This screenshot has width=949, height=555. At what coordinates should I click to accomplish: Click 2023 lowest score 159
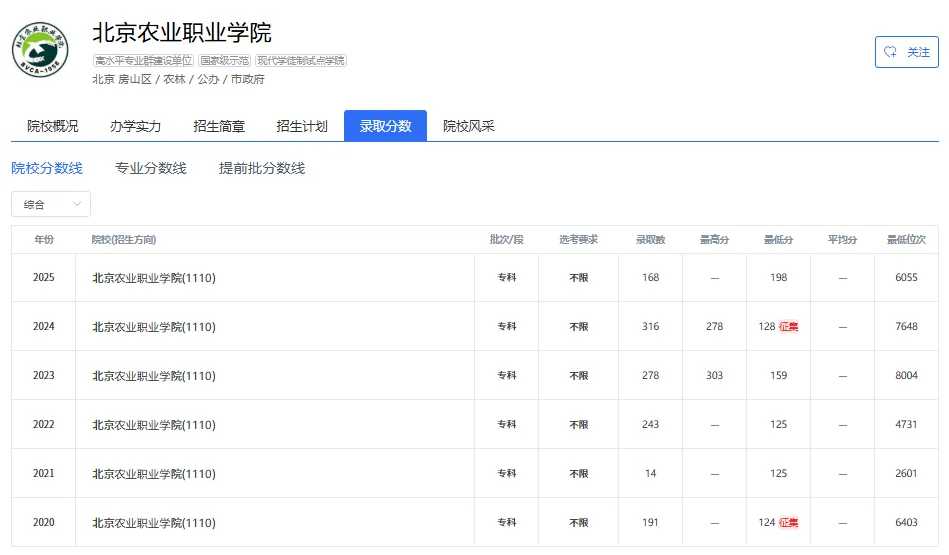click(x=778, y=375)
